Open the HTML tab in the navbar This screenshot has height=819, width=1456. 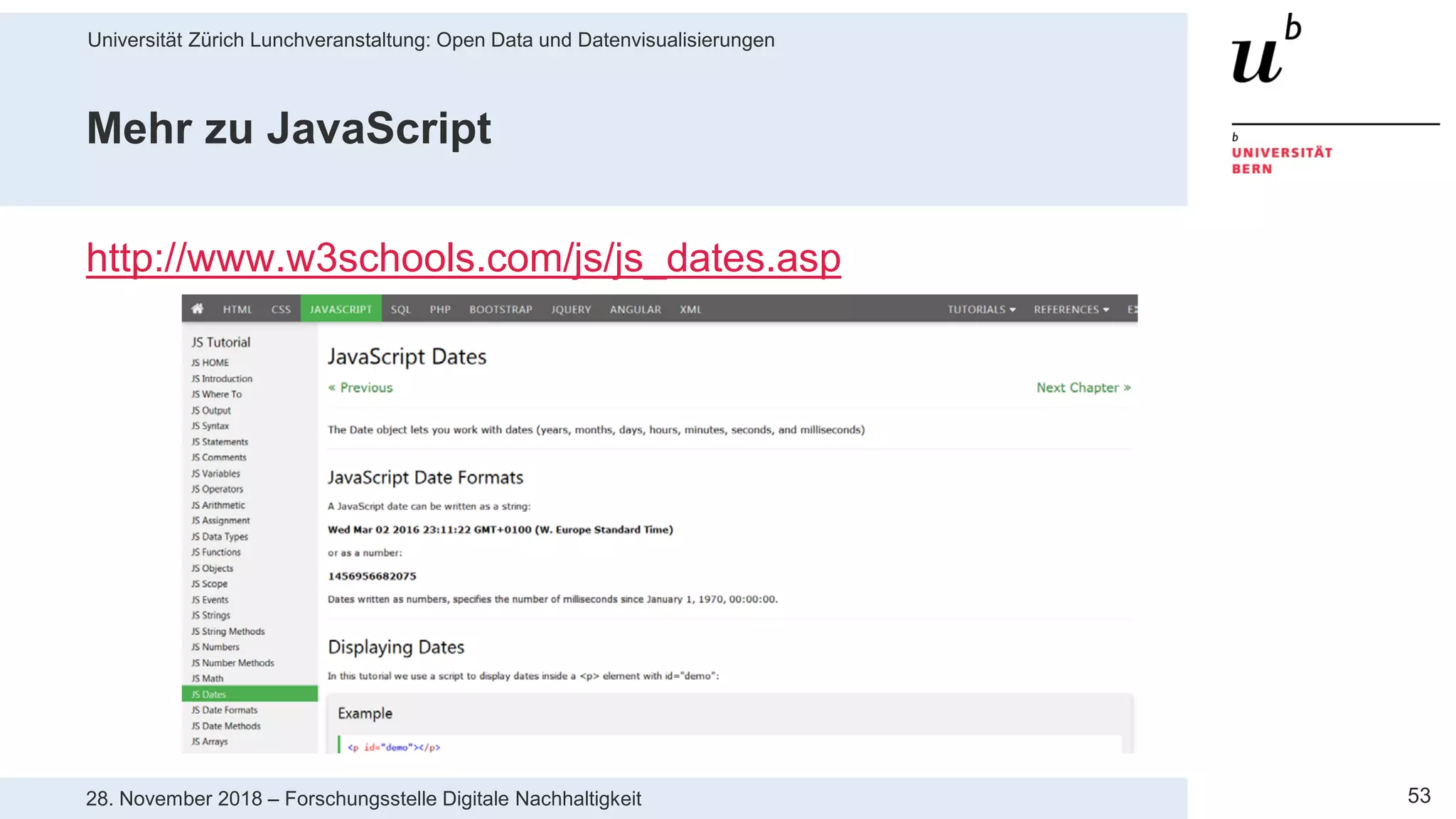(x=237, y=309)
